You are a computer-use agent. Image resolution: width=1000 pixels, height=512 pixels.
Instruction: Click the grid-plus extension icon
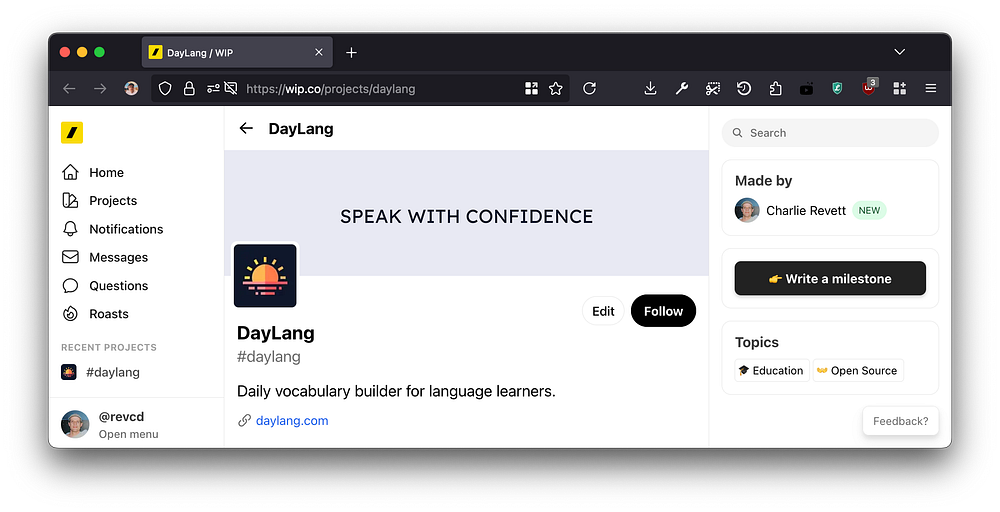coord(899,89)
